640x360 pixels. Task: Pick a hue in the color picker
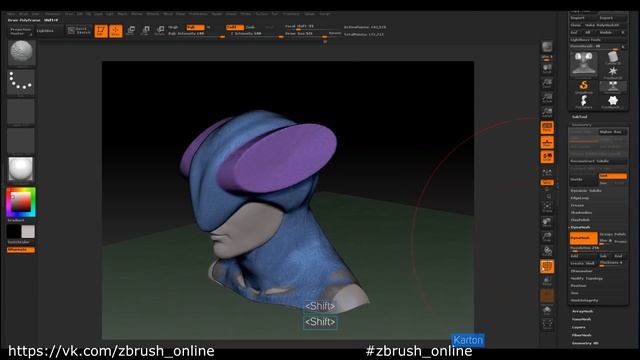pos(21,202)
